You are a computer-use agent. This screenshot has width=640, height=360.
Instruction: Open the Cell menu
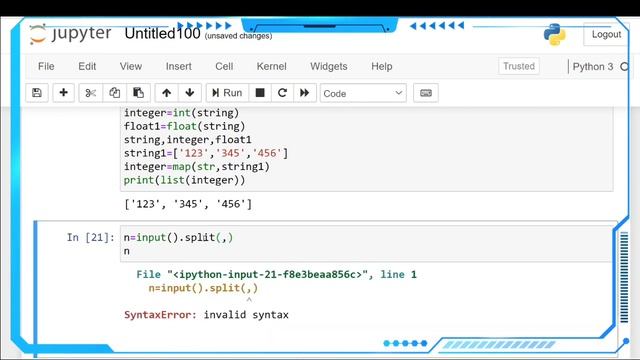coord(224,66)
